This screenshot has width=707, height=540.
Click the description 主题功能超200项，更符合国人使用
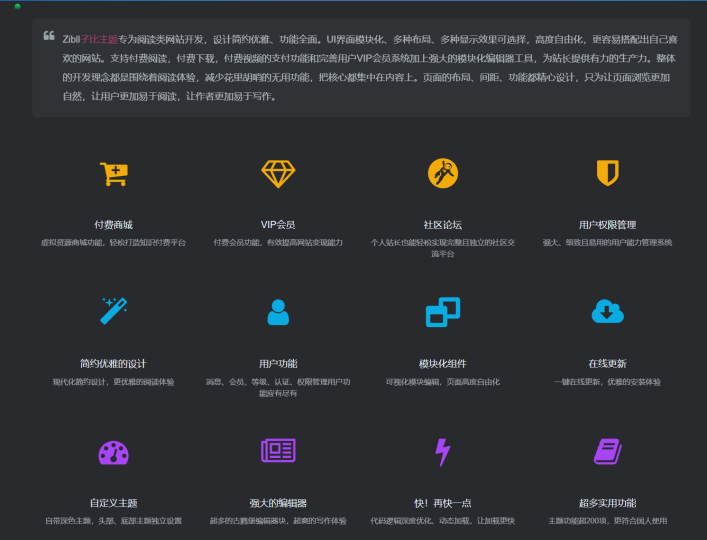607,521
